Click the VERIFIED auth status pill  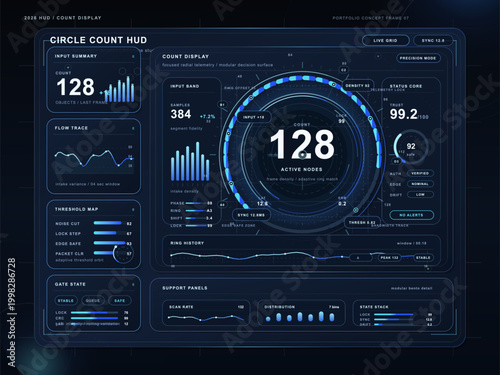click(x=420, y=173)
